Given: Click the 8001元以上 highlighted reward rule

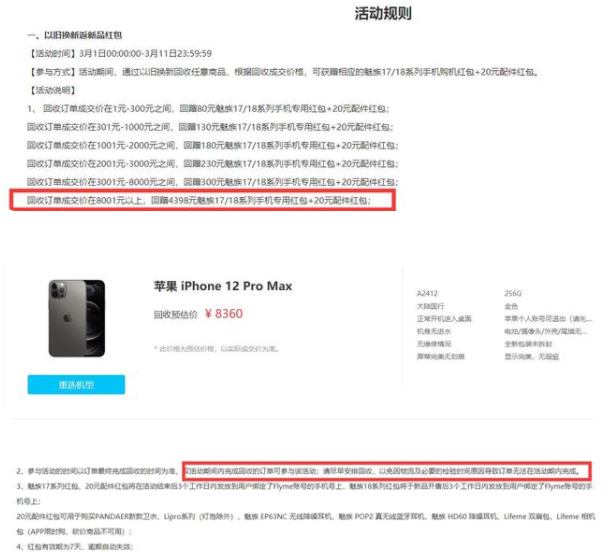Looking at the screenshot, I should (x=199, y=200).
